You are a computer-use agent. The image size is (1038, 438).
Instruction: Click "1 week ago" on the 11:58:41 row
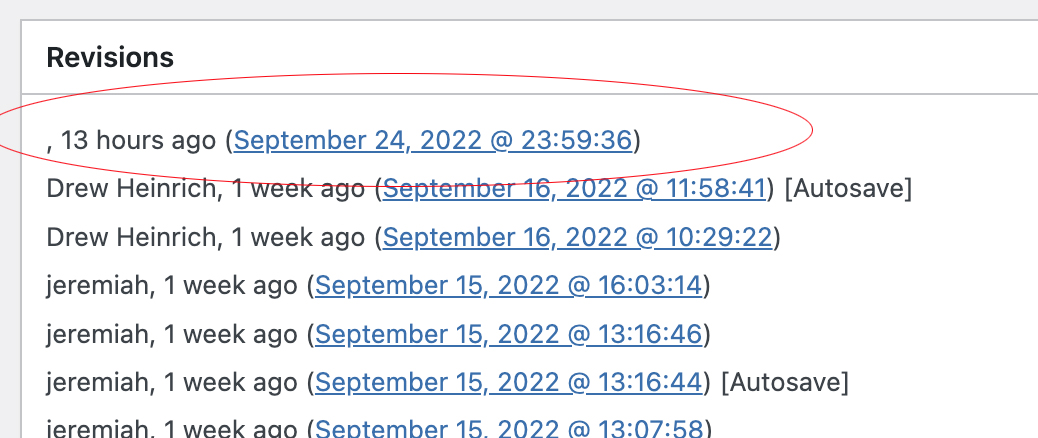click(x=297, y=188)
